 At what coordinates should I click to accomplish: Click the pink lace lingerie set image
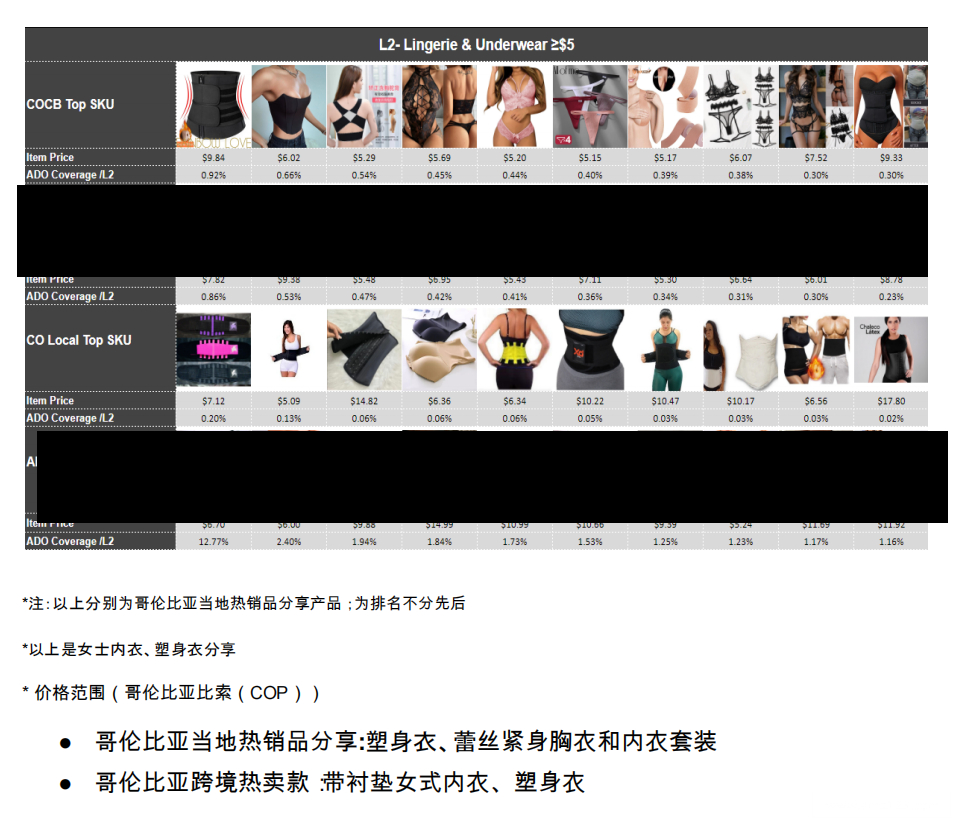514,106
